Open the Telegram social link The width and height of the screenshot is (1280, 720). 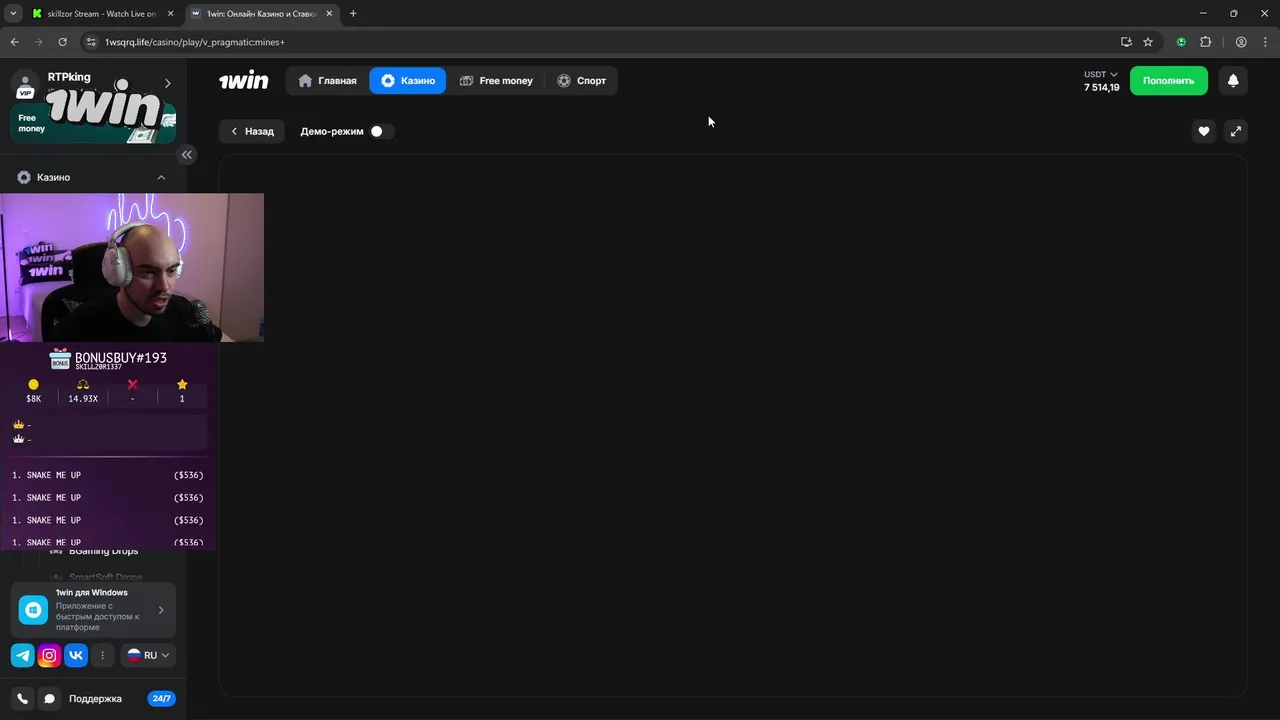point(22,656)
